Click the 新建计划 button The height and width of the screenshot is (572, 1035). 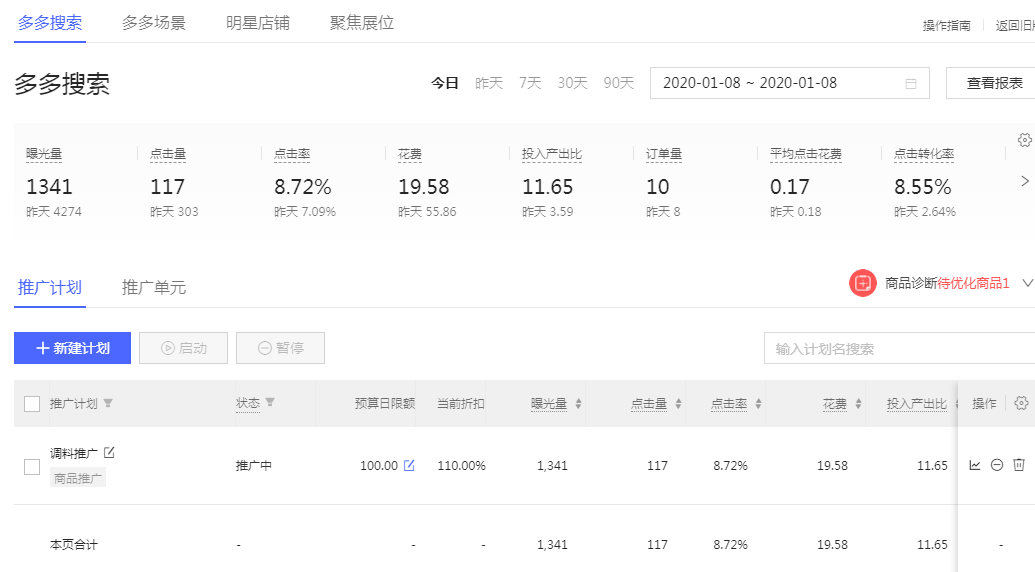[73, 348]
